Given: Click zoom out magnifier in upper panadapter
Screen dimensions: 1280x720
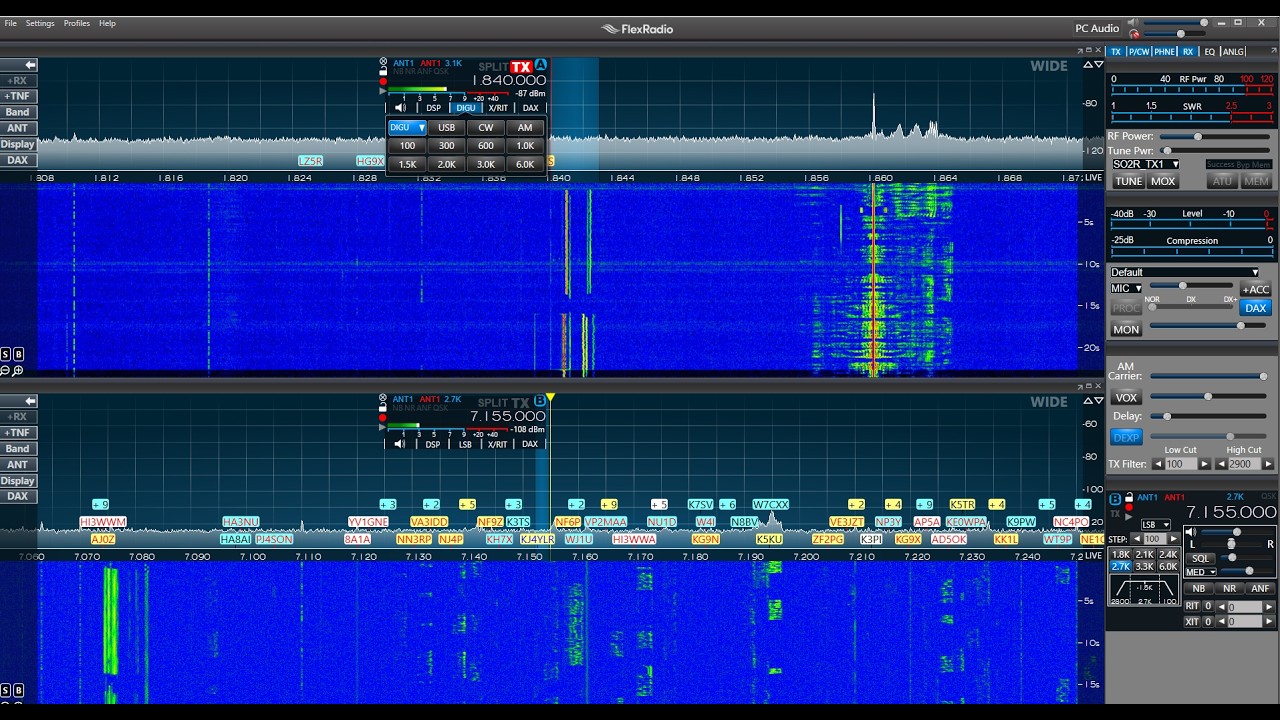Looking at the screenshot, I should (5, 370).
